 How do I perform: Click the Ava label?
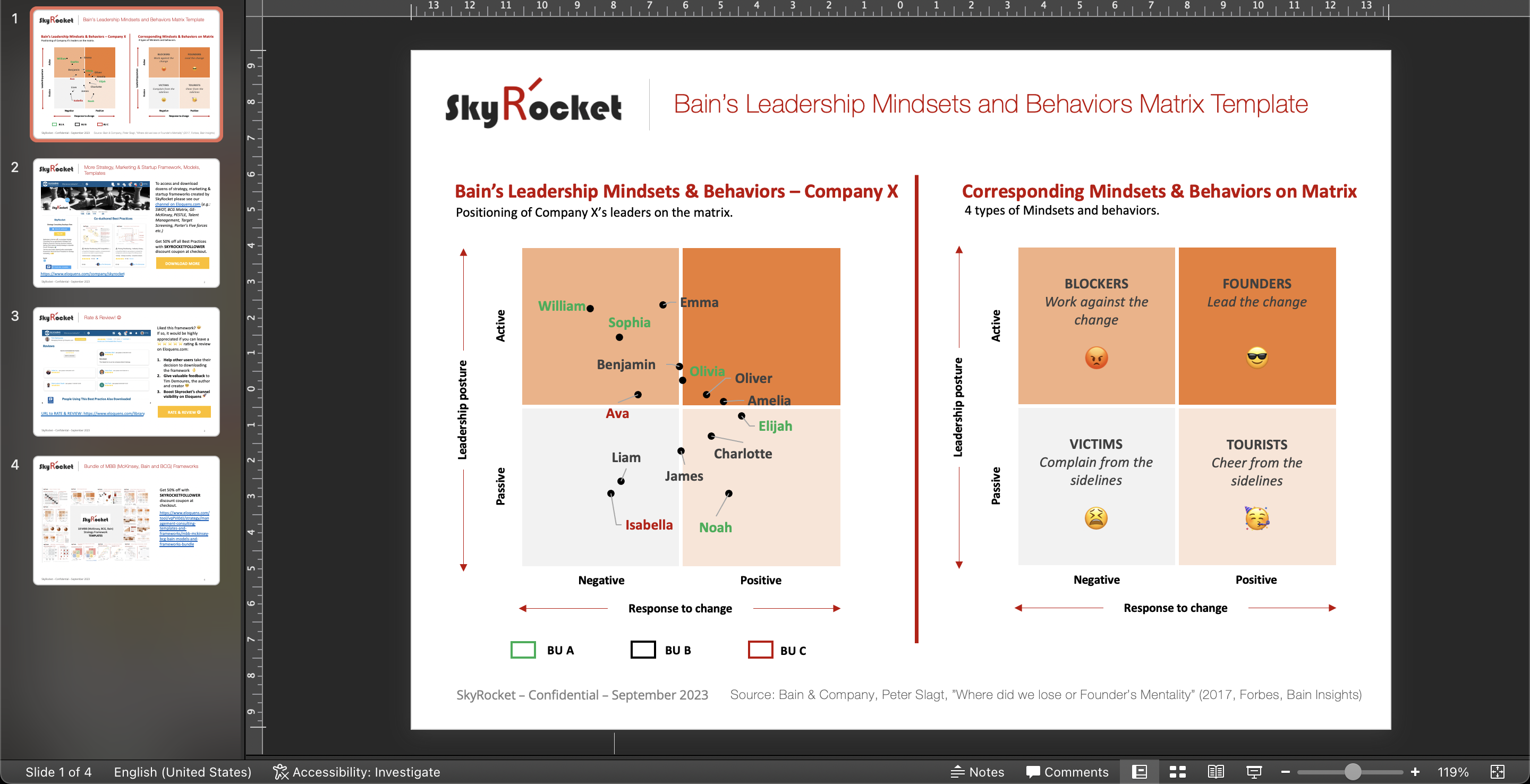[x=617, y=413]
